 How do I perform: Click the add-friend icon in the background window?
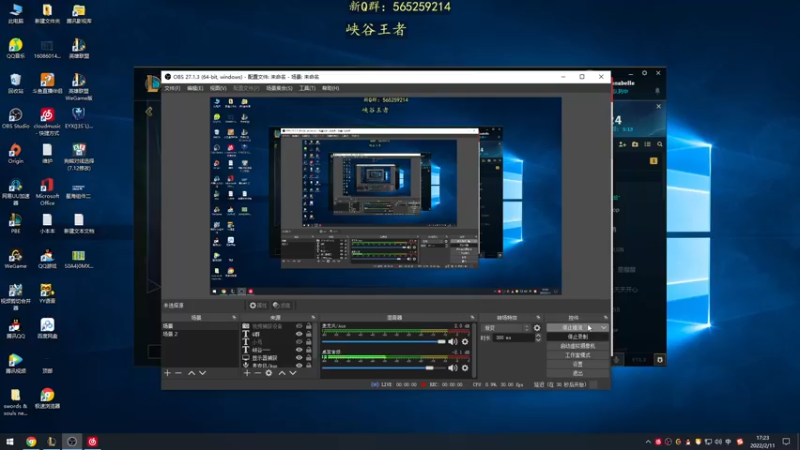coord(622,144)
